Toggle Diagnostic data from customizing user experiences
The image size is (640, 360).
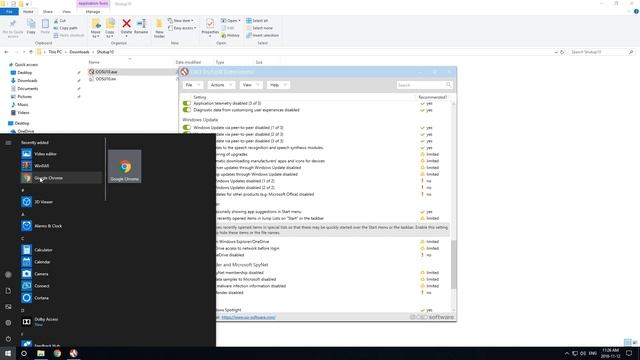tap(187, 110)
